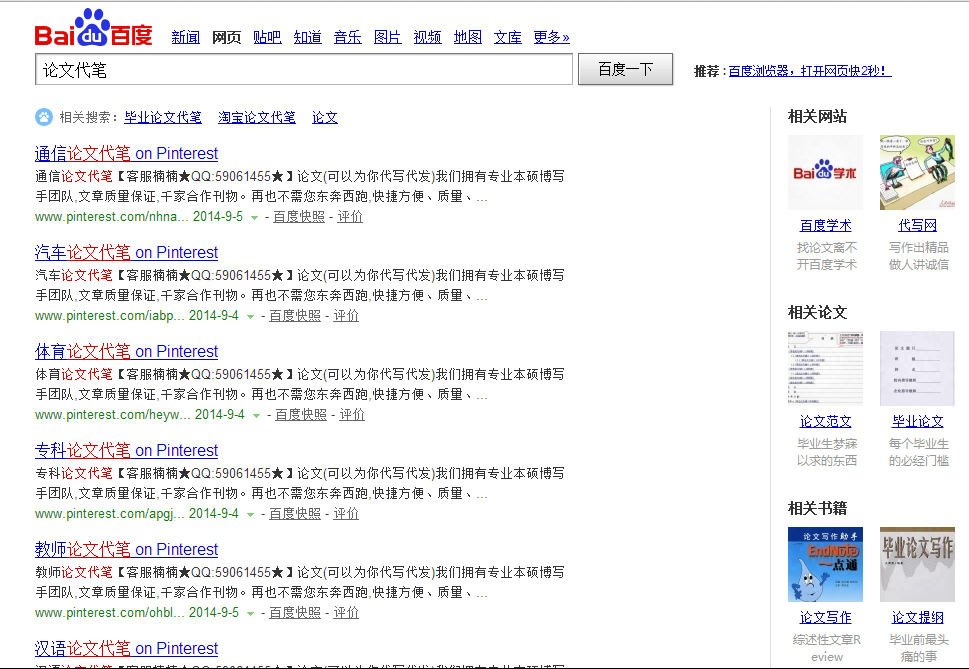The width and height of the screenshot is (969, 669).
Task: Open the 更多» menu link
Action: click(x=551, y=37)
